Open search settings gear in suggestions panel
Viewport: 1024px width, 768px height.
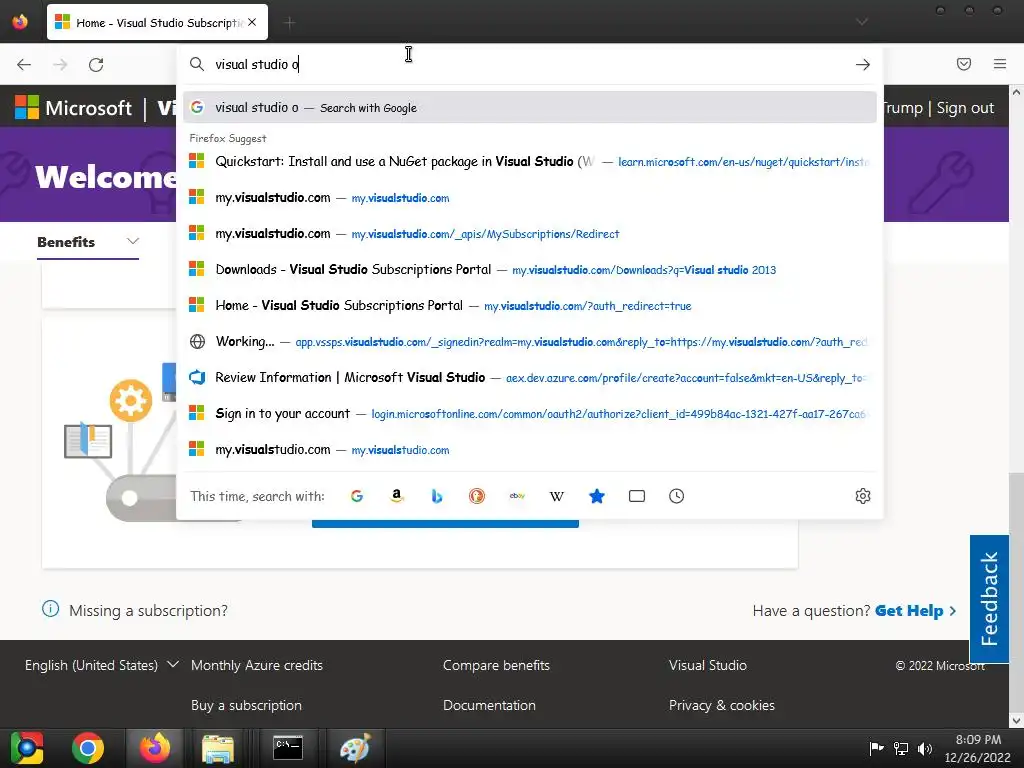tap(863, 496)
